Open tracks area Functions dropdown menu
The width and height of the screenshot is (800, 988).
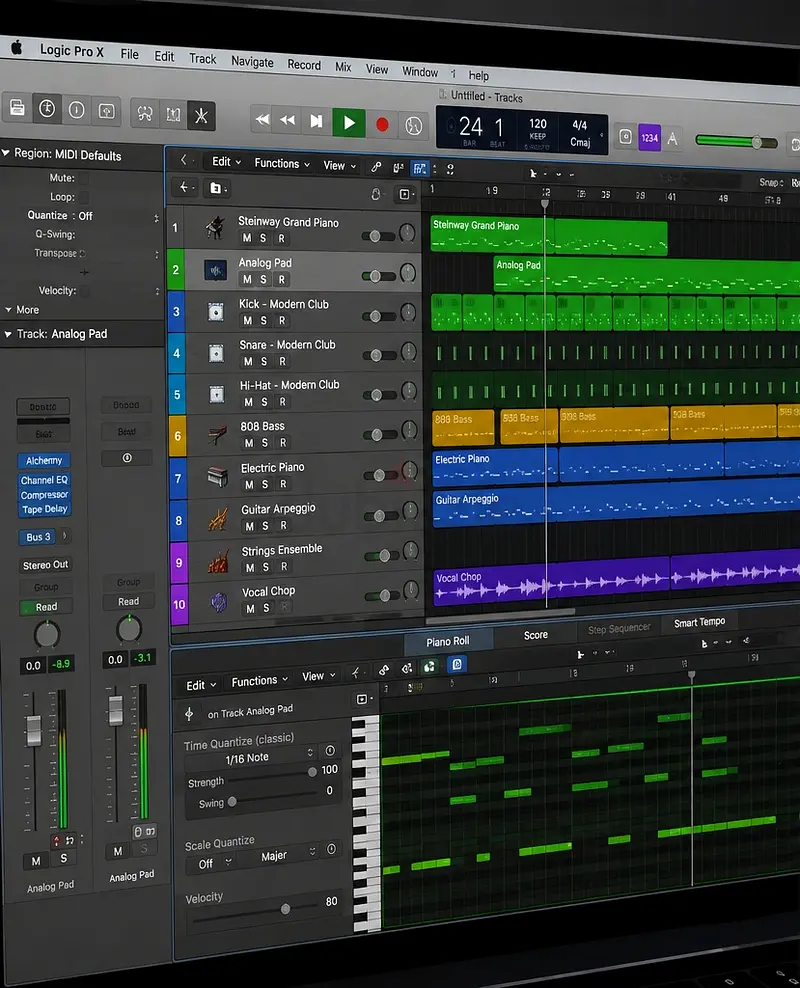[282, 164]
